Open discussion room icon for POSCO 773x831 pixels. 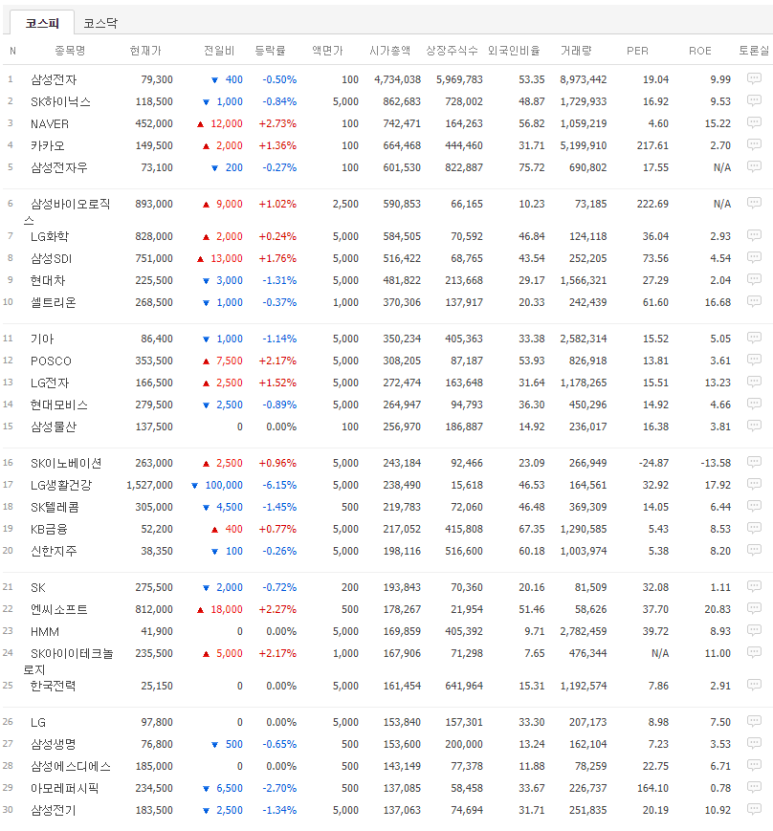coord(753,360)
